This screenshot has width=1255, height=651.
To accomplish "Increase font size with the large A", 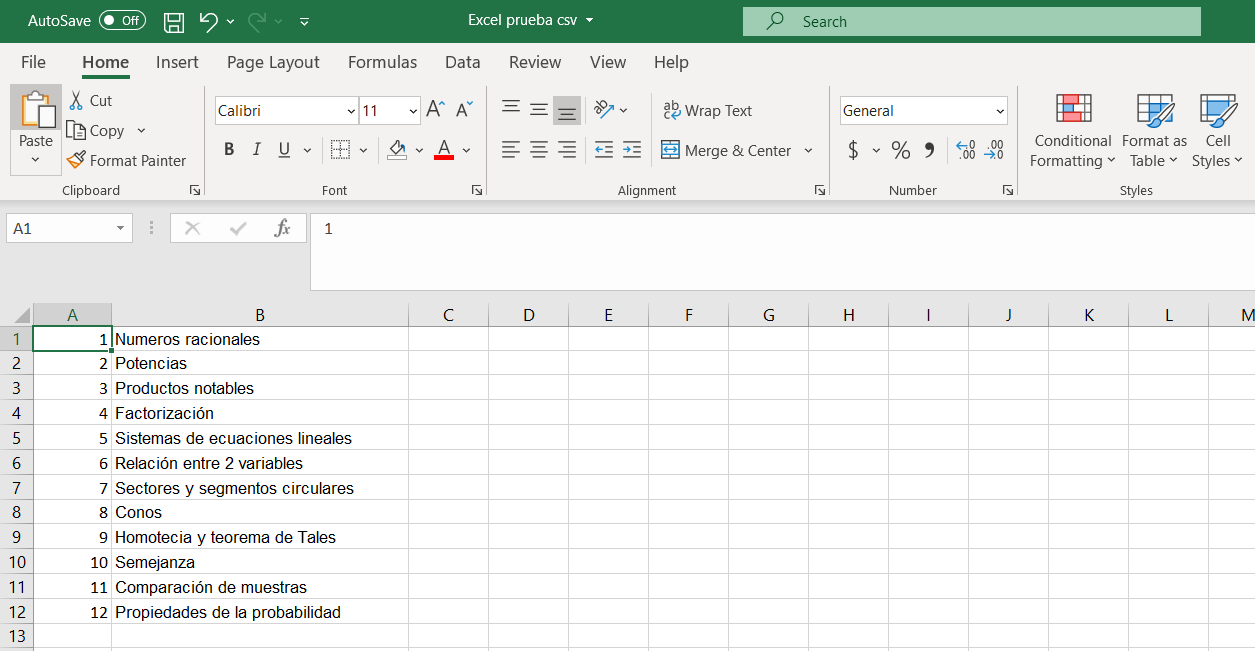I will coord(435,110).
